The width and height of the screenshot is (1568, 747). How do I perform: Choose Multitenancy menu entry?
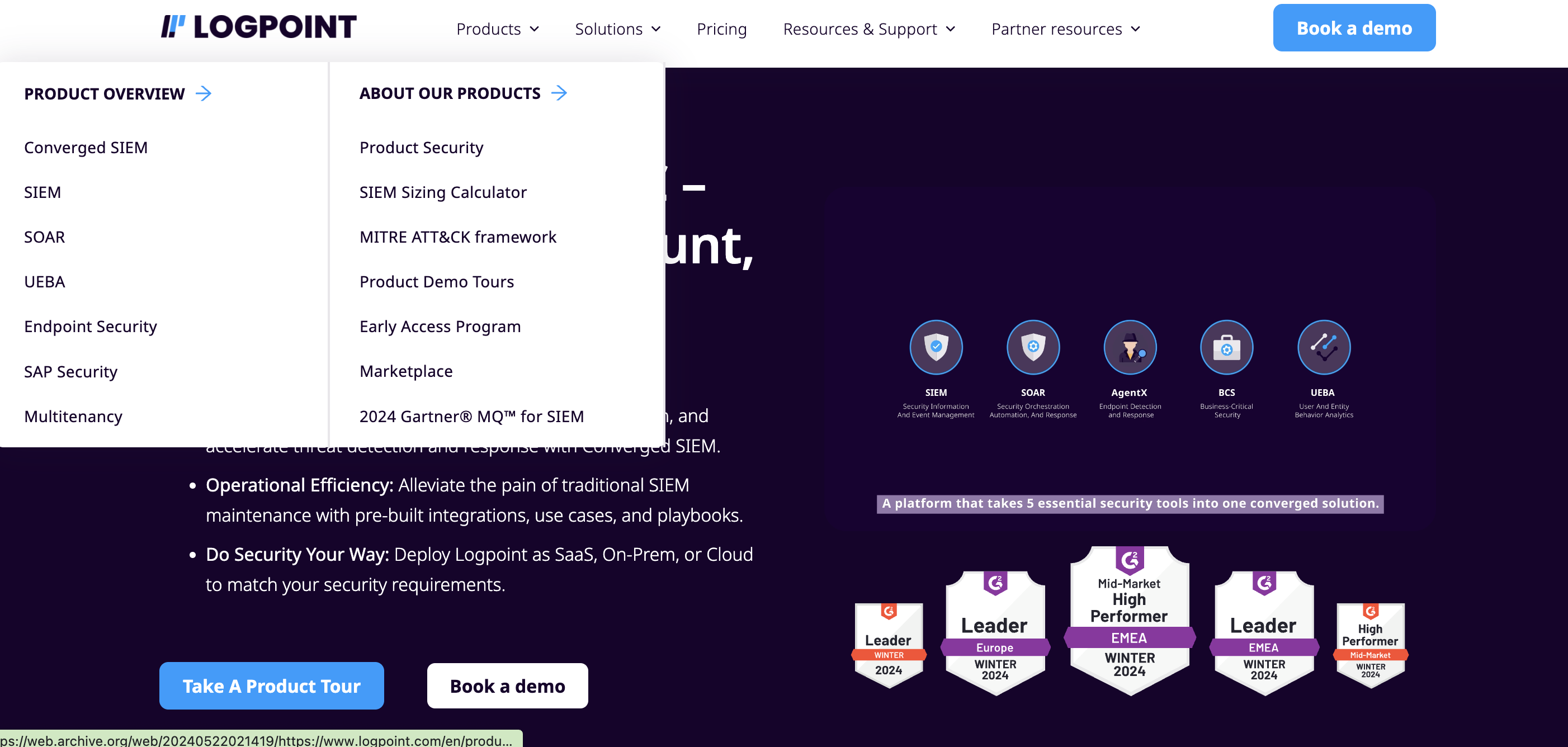coord(73,417)
